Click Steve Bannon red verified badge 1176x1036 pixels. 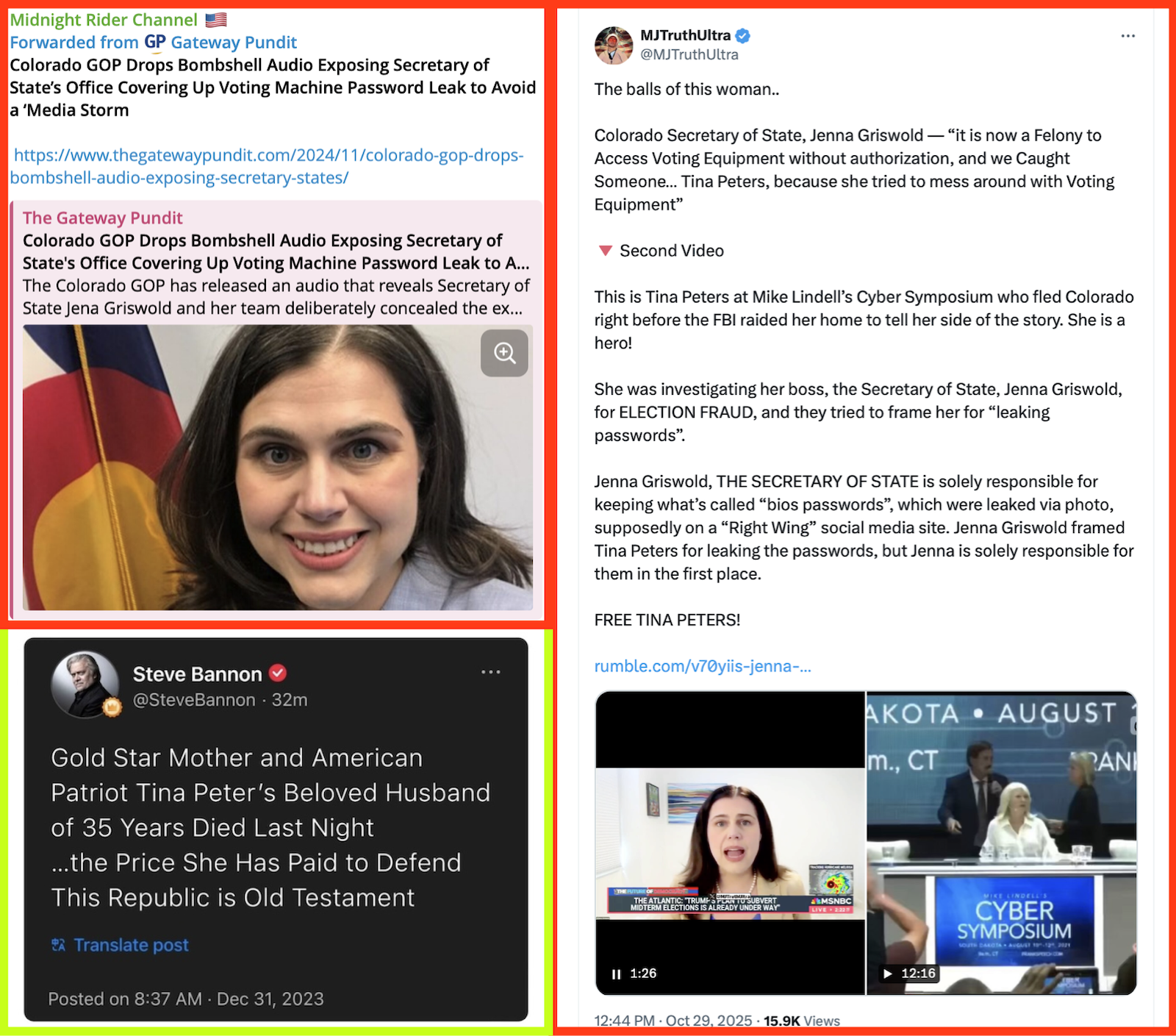(277, 673)
